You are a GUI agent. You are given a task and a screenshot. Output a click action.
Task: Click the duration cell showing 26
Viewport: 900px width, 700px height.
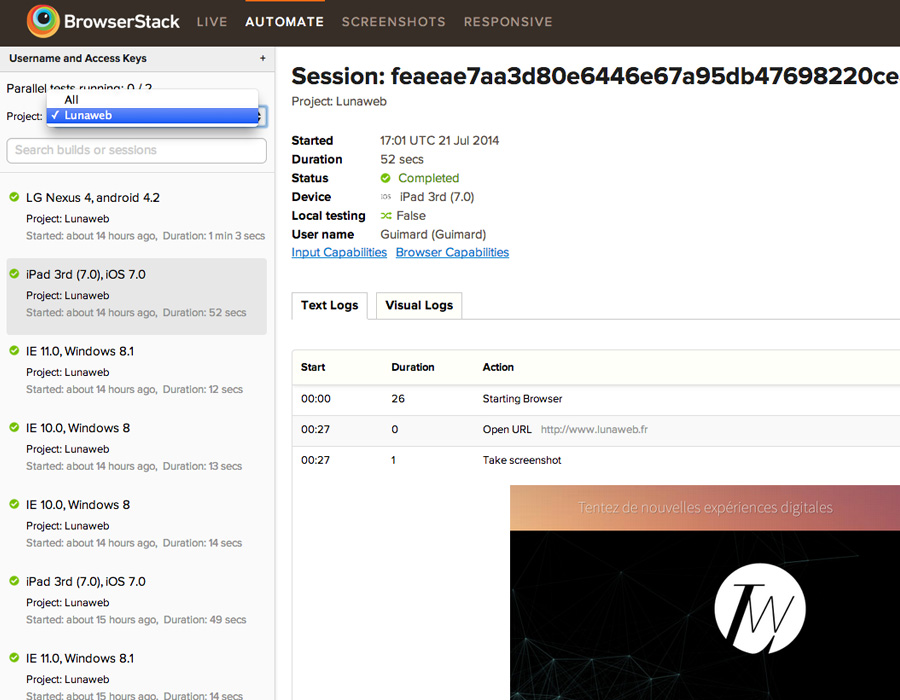[x=398, y=399]
